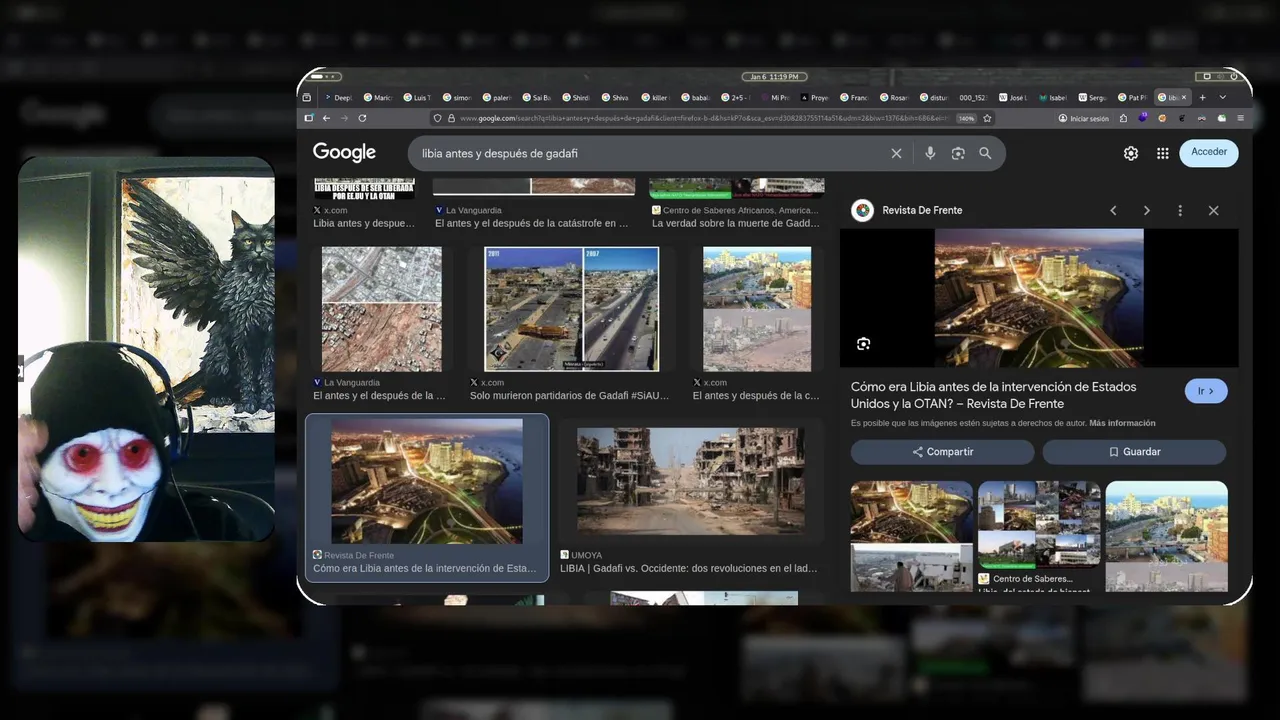This screenshot has height=720, width=1280.
Task: Close the image preview panel
Action: click(x=1213, y=210)
